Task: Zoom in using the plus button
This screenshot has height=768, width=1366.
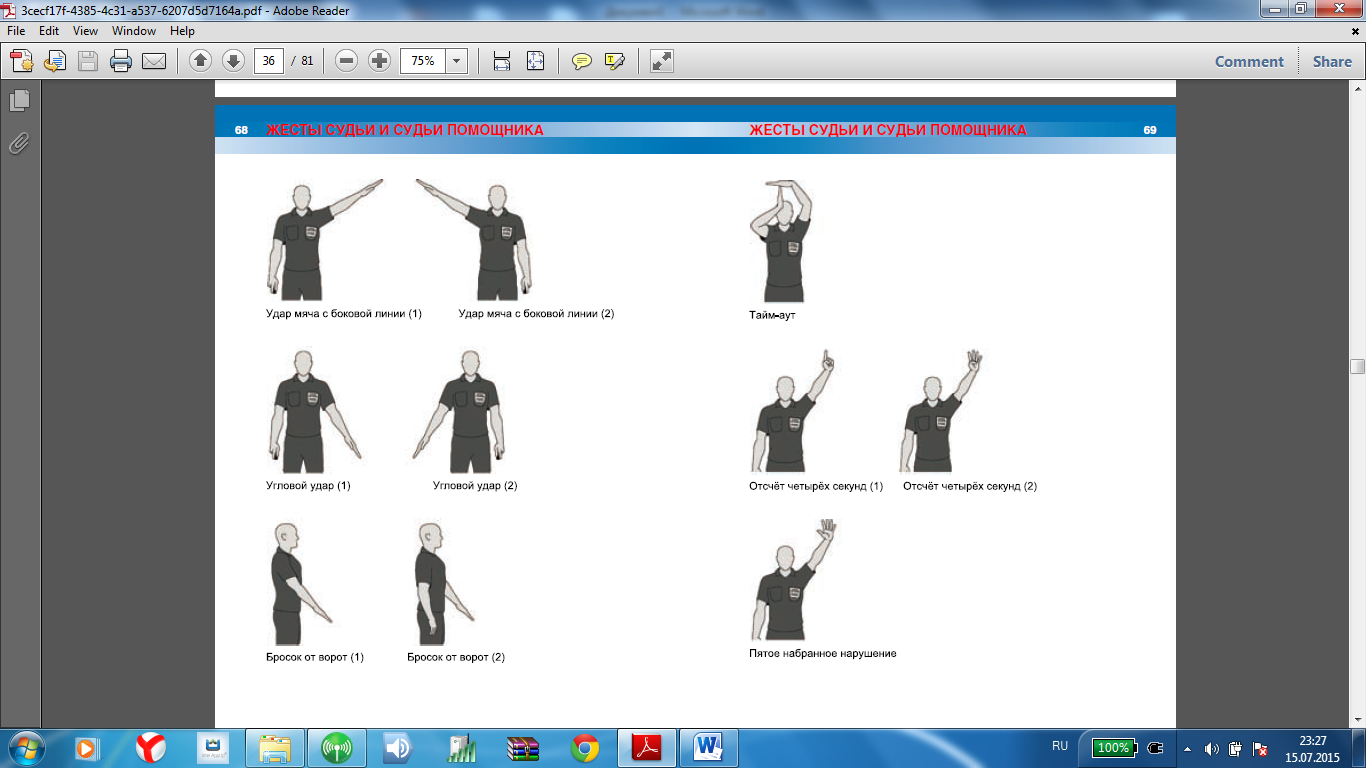Action: pyautogui.click(x=379, y=61)
